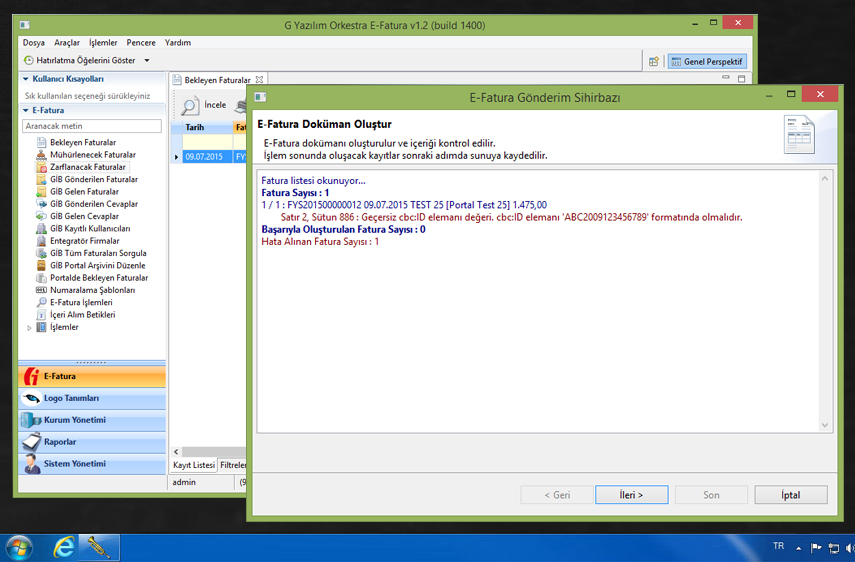Viewport: 855px width, 562px height.
Task: Select Zarflanacak Faturalar tree item
Action: tap(87, 167)
